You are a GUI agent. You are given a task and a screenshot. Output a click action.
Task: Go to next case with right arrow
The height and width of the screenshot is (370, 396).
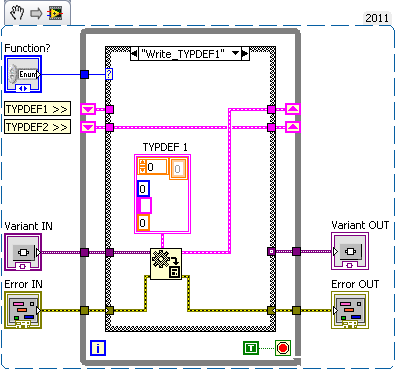(x=245, y=53)
